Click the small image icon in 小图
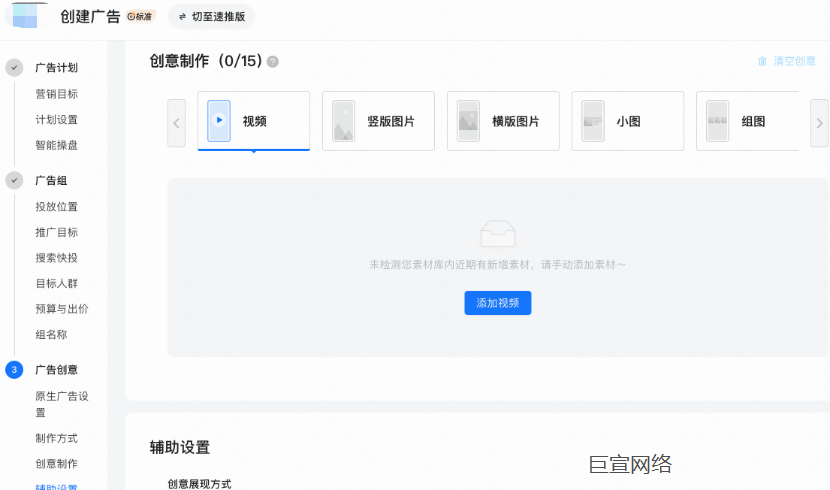Screen dimensions: 830x490 (593, 121)
